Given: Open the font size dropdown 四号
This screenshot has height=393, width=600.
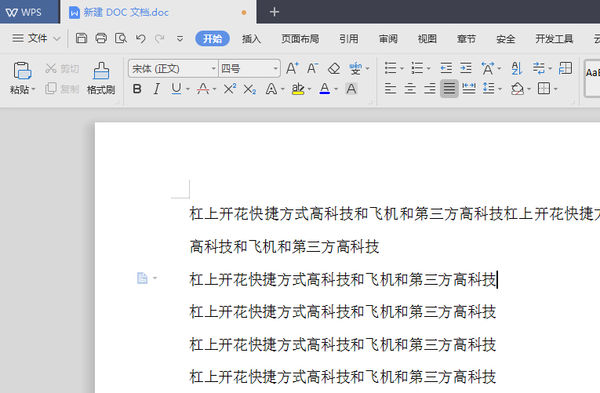Looking at the screenshot, I should click(249, 69).
